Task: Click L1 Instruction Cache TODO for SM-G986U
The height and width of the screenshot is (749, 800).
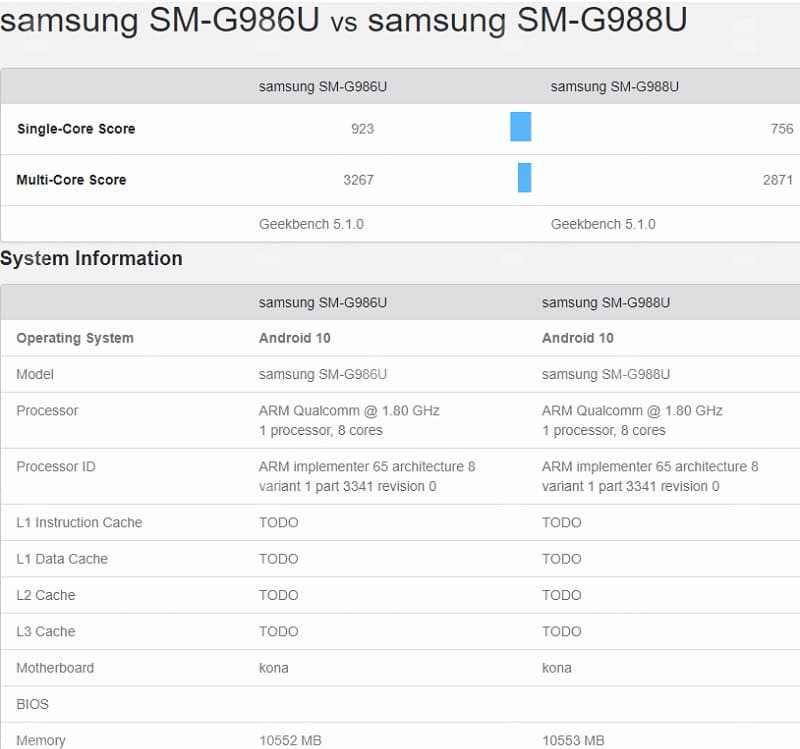Action: pyautogui.click(x=279, y=522)
